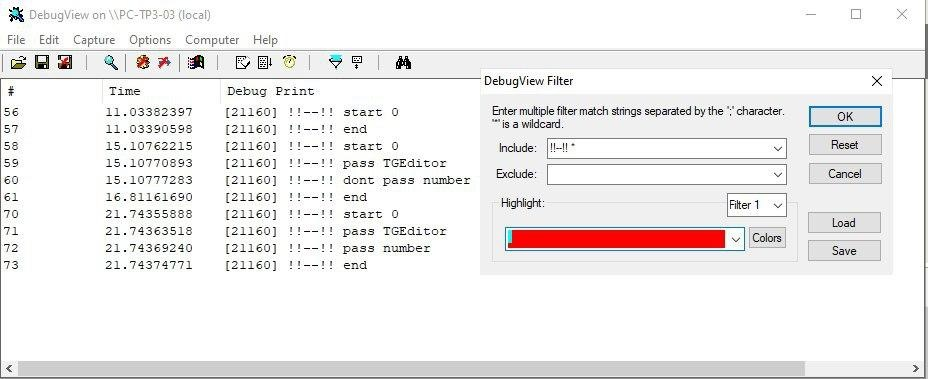Click the Reset button in filter dialog
Viewport: 928px width, 379px height.
click(845, 144)
